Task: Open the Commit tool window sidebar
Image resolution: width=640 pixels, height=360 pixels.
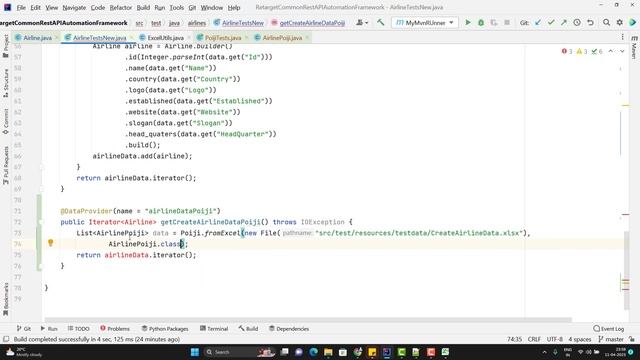Action: (x=6, y=121)
